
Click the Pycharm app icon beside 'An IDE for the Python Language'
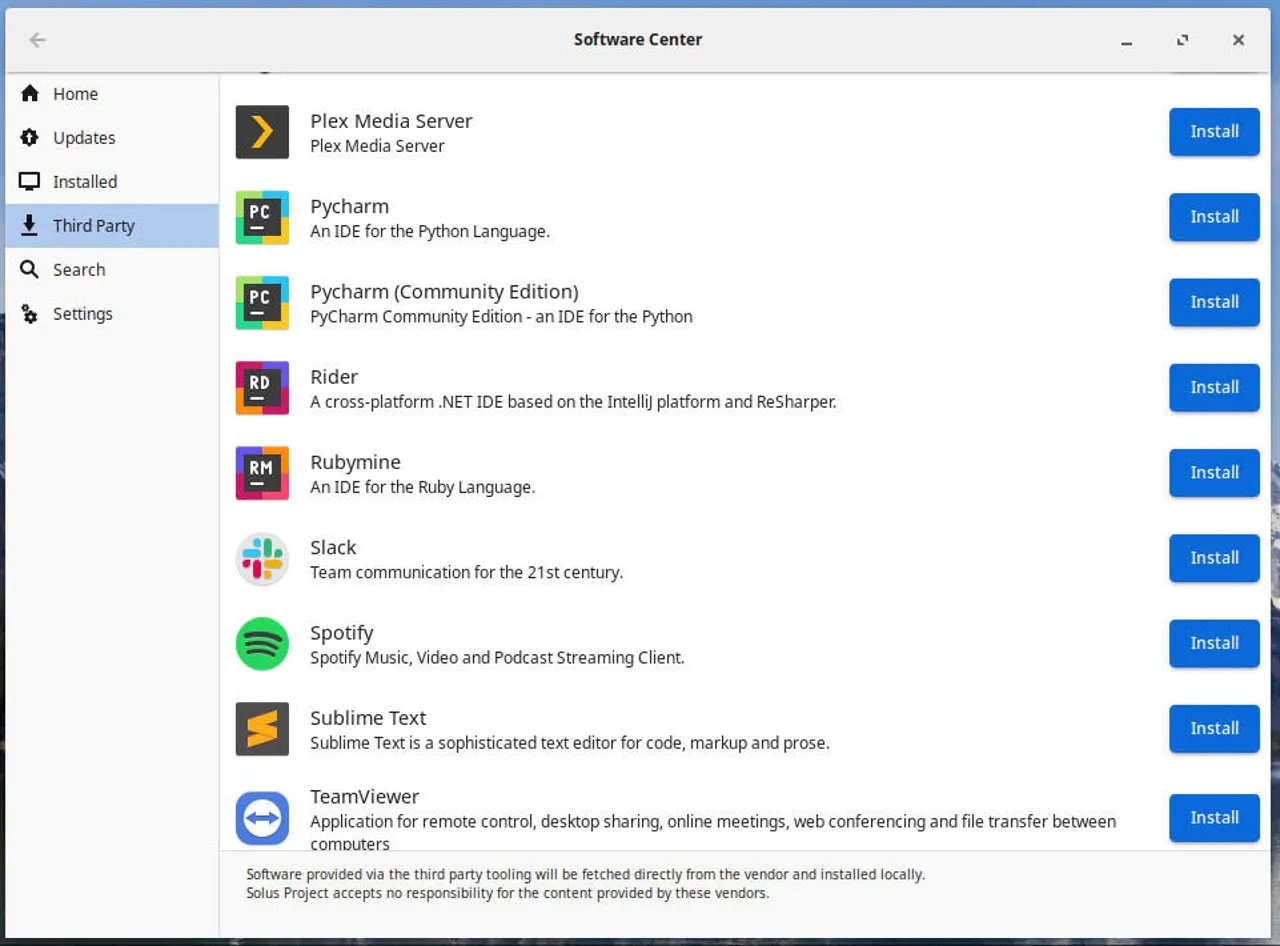(x=262, y=217)
